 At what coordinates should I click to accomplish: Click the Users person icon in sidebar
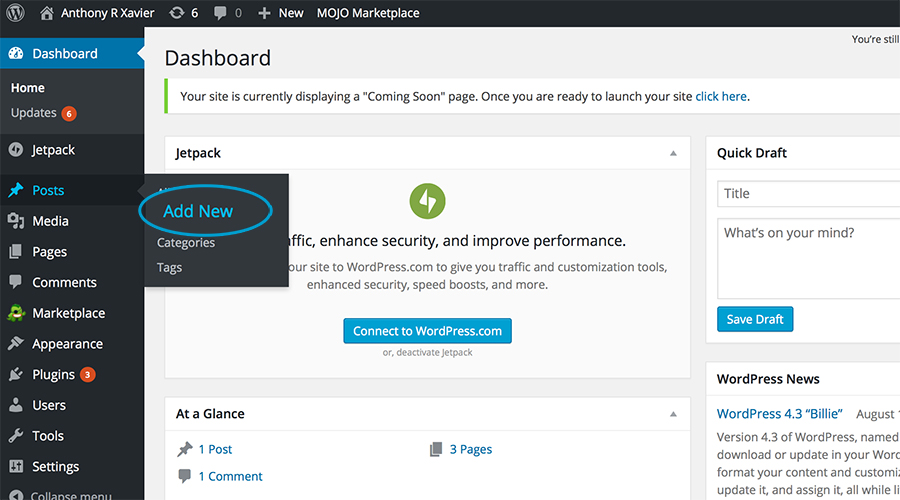point(16,405)
